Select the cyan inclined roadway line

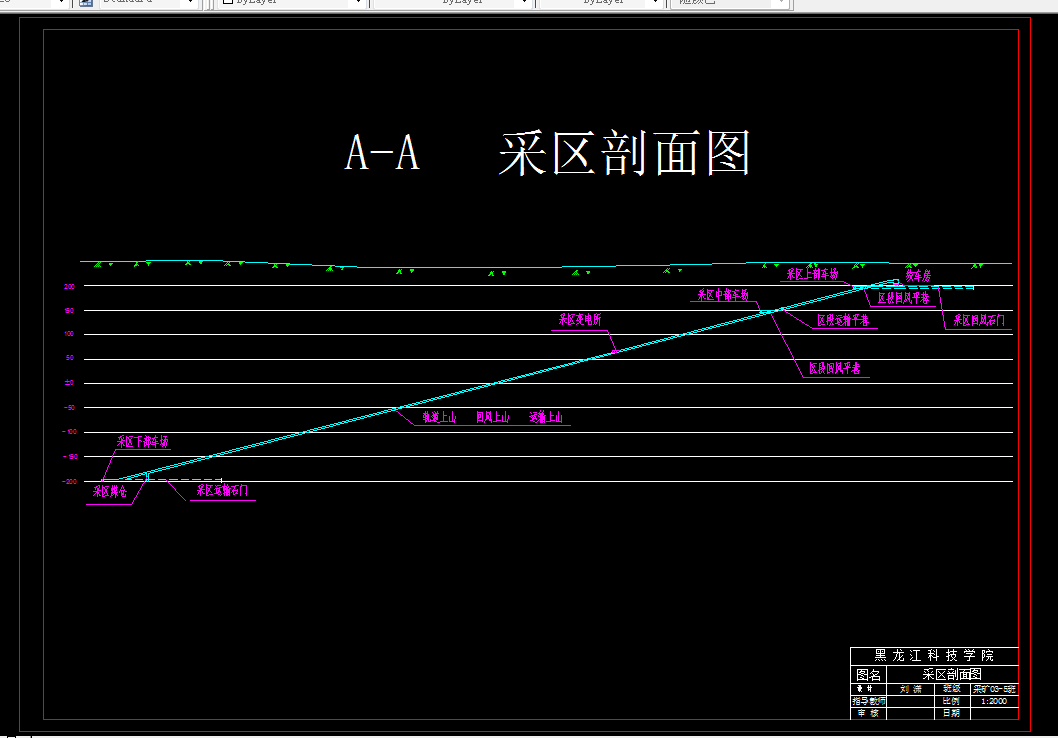coord(493,383)
